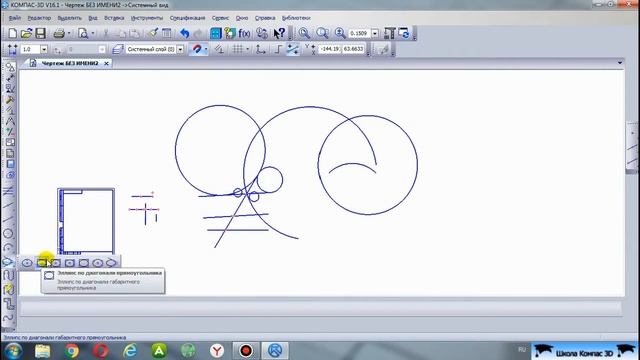Viewport: 640px width, 360px height.
Task: Expand the print button dropdown arrow
Action: click(x=69, y=33)
